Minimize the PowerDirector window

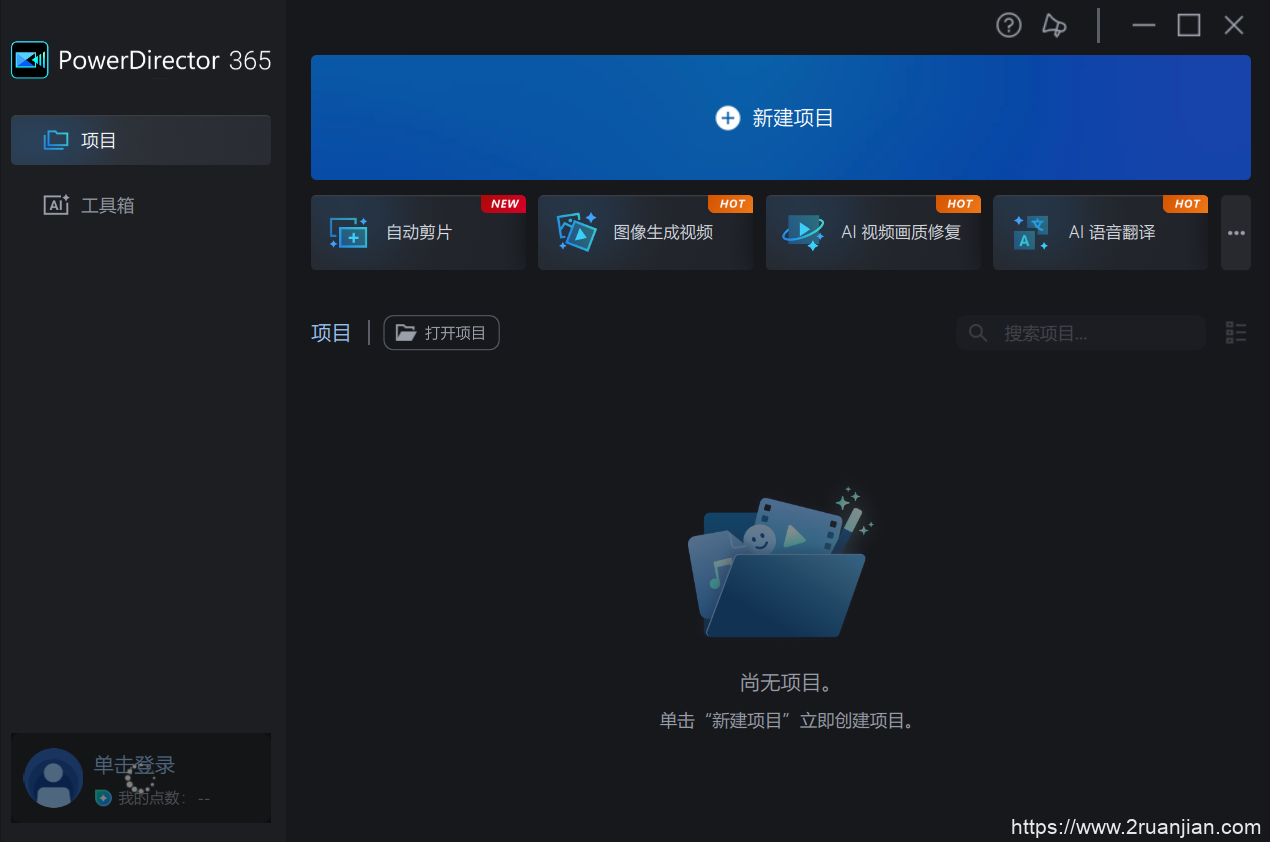(x=1144, y=26)
